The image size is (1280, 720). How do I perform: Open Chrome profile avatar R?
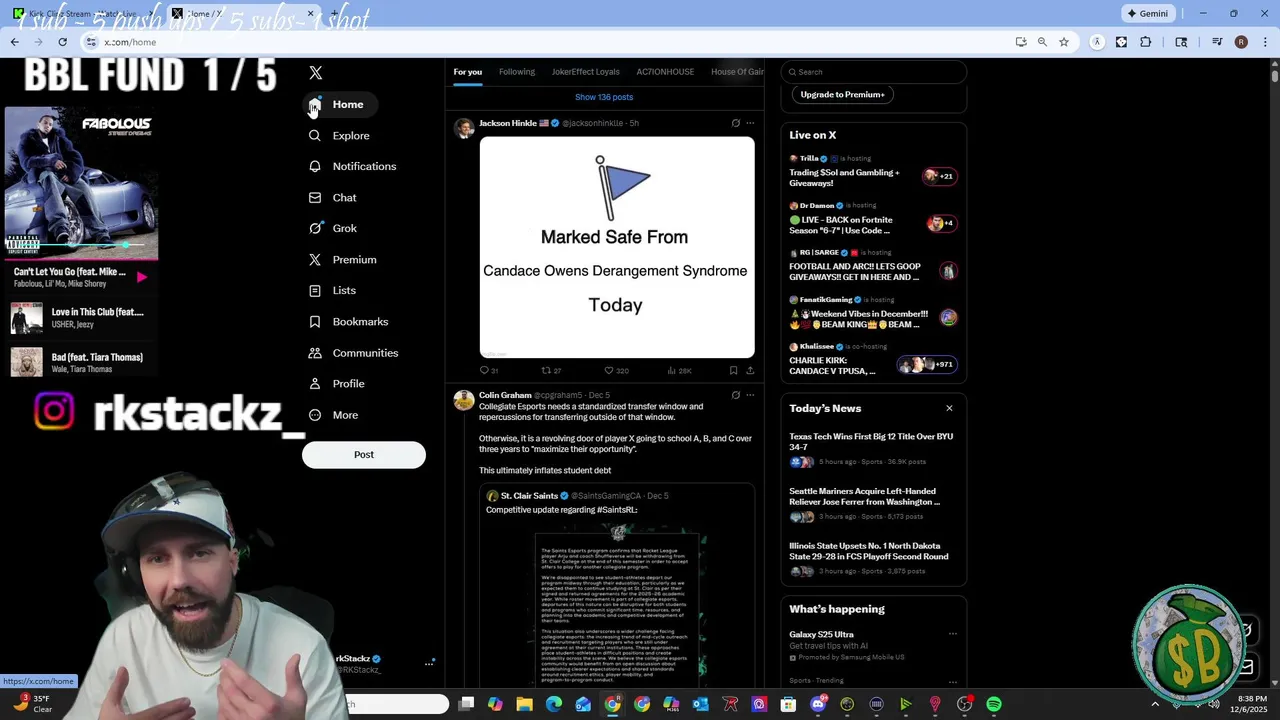coord(1241,42)
